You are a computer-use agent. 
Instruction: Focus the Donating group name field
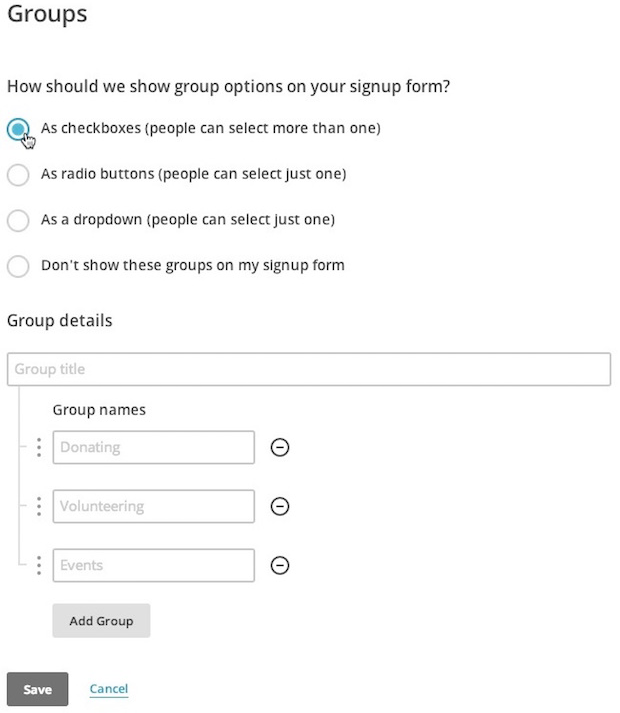pyautogui.click(x=154, y=447)
